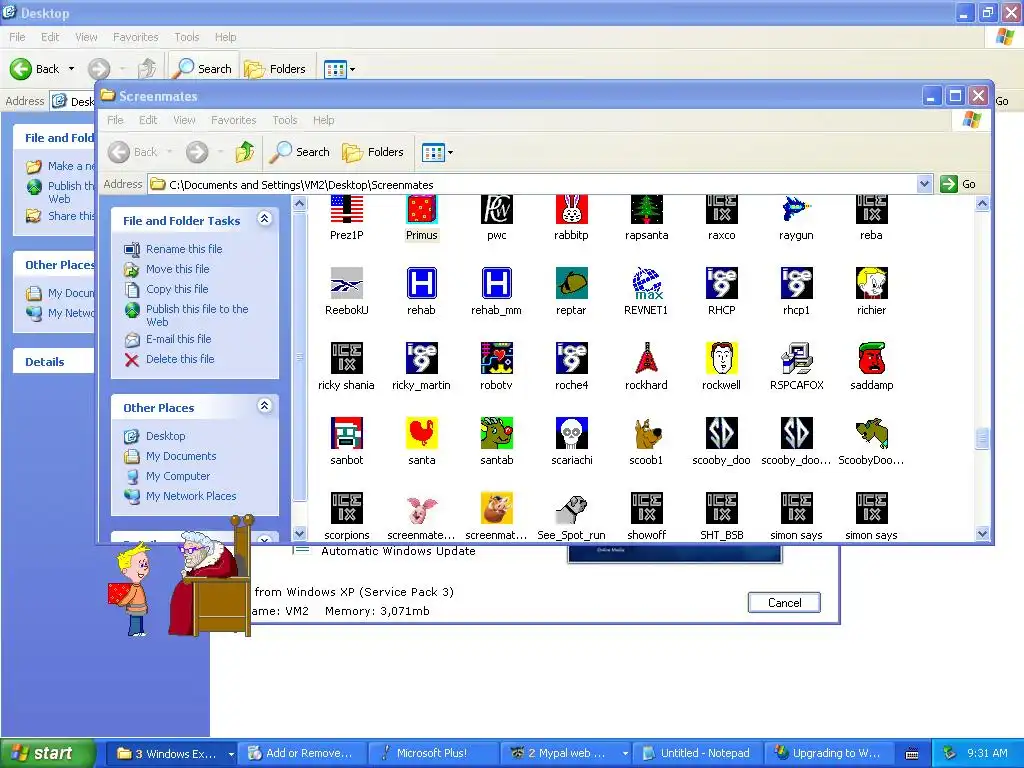Select the pwc file icon
Image resolution: width=1024 pixels, height=768 pixels.
[496, 210]
